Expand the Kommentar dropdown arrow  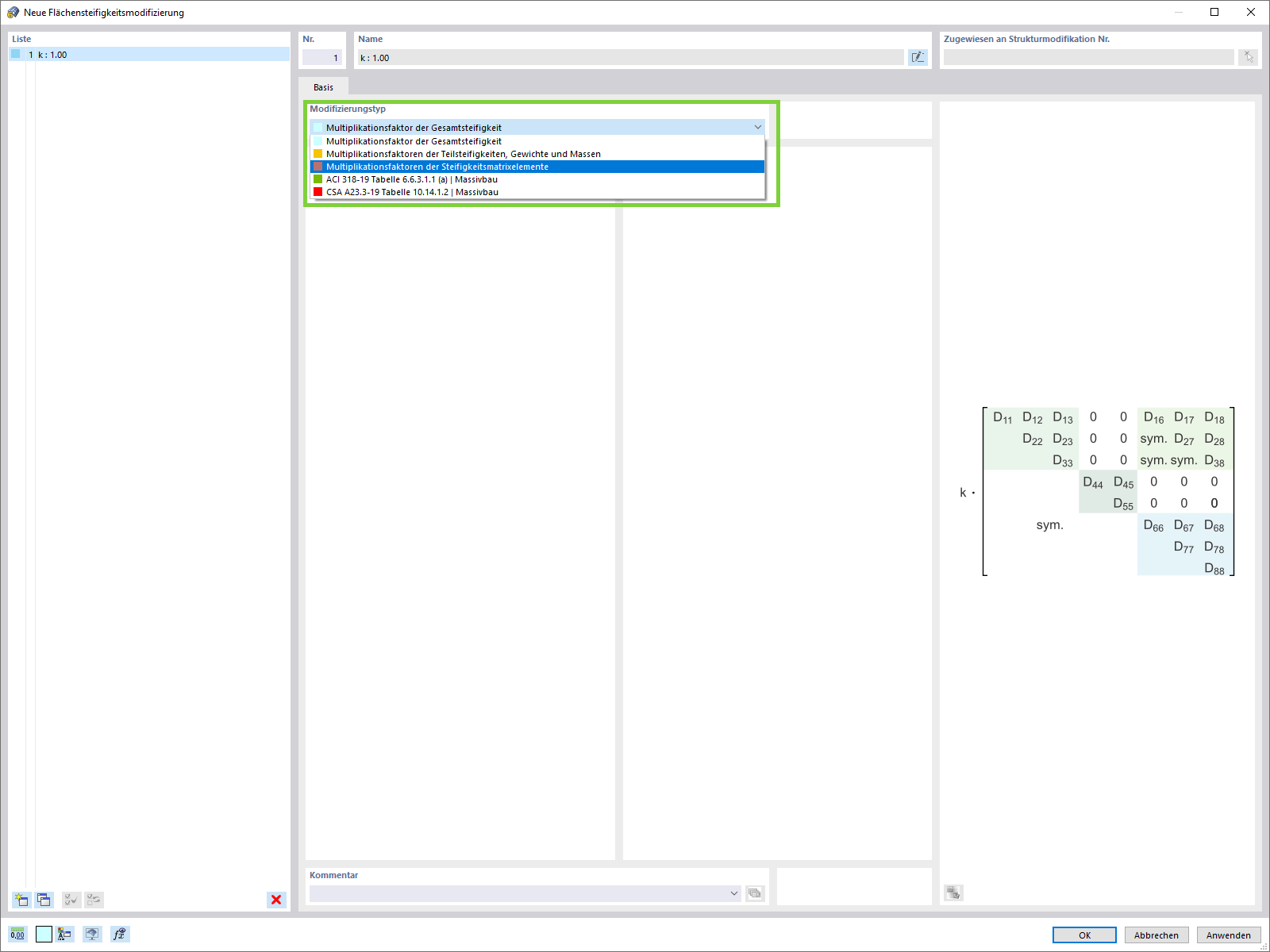[734, 893]
